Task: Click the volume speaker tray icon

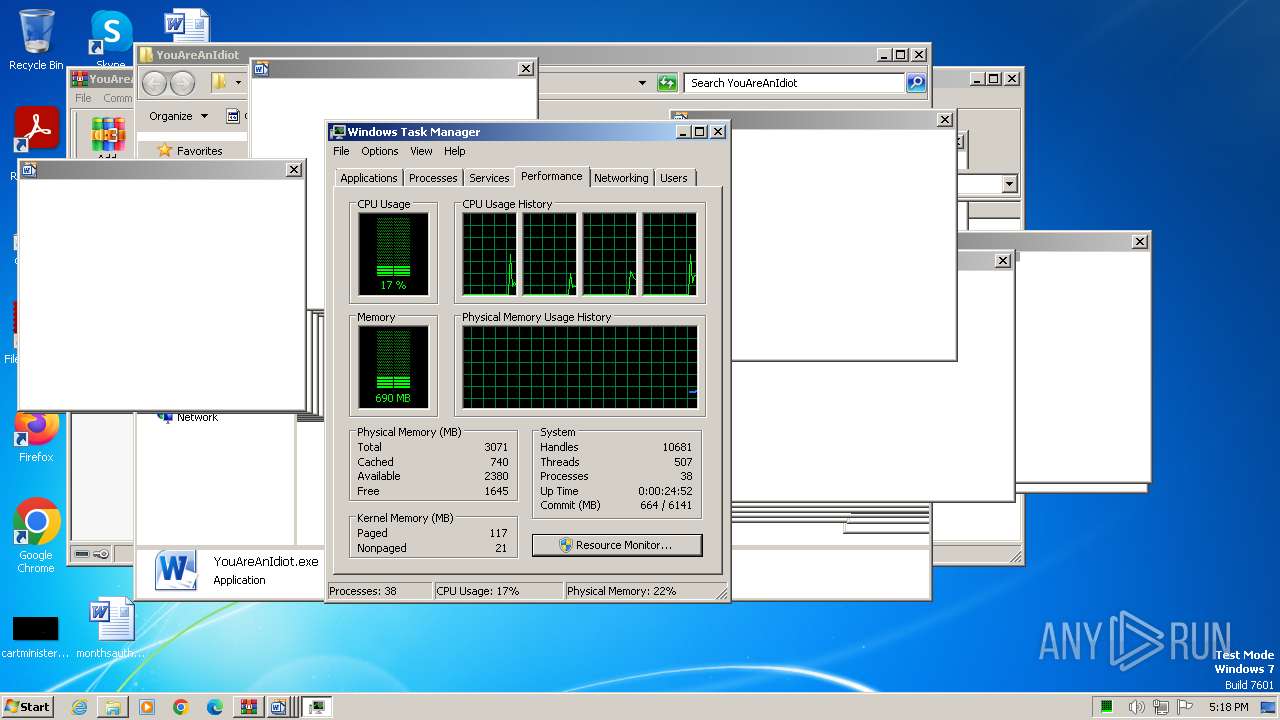Action: coord(1137,707)
